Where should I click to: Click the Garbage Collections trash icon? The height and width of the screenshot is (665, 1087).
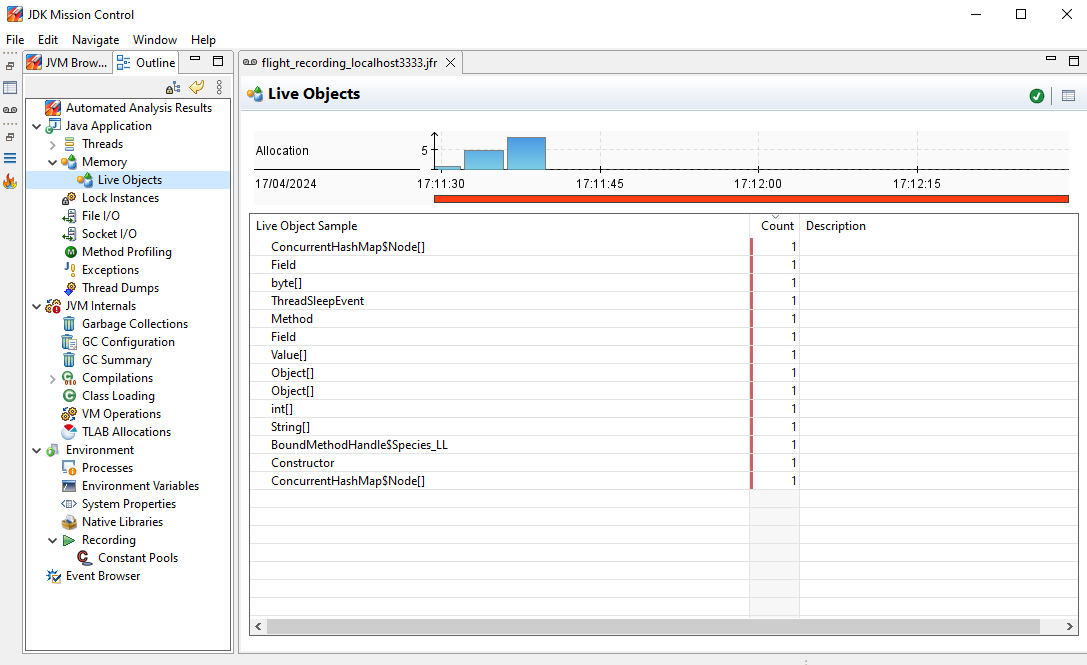click(69, 324)
